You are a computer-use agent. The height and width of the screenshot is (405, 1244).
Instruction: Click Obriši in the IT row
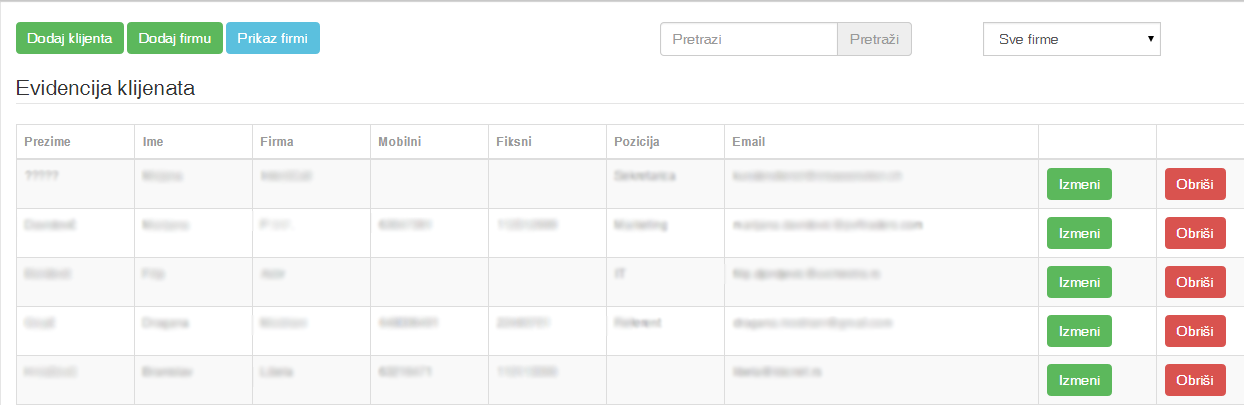[1195, 282]
